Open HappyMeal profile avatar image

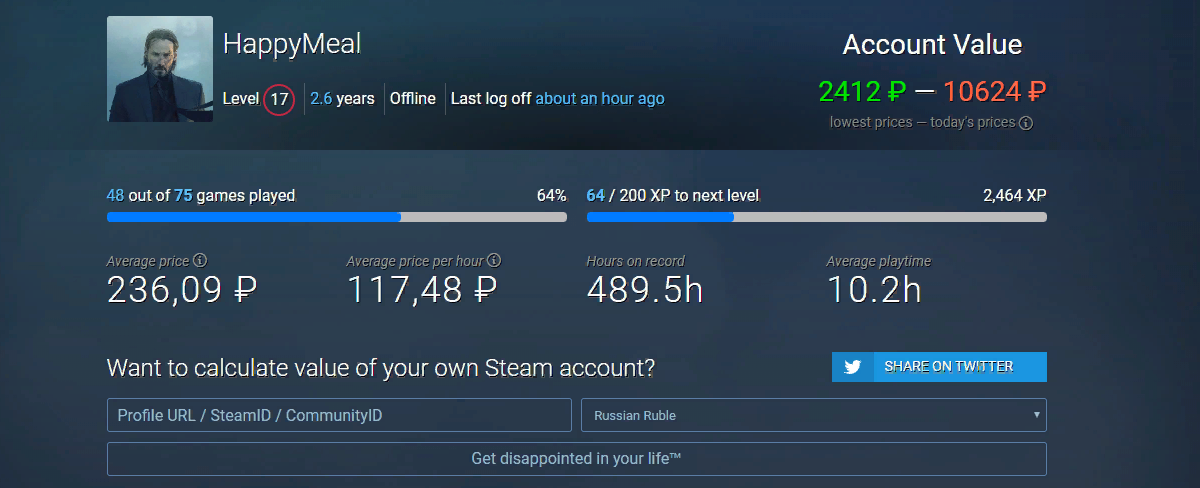(160, 69)
